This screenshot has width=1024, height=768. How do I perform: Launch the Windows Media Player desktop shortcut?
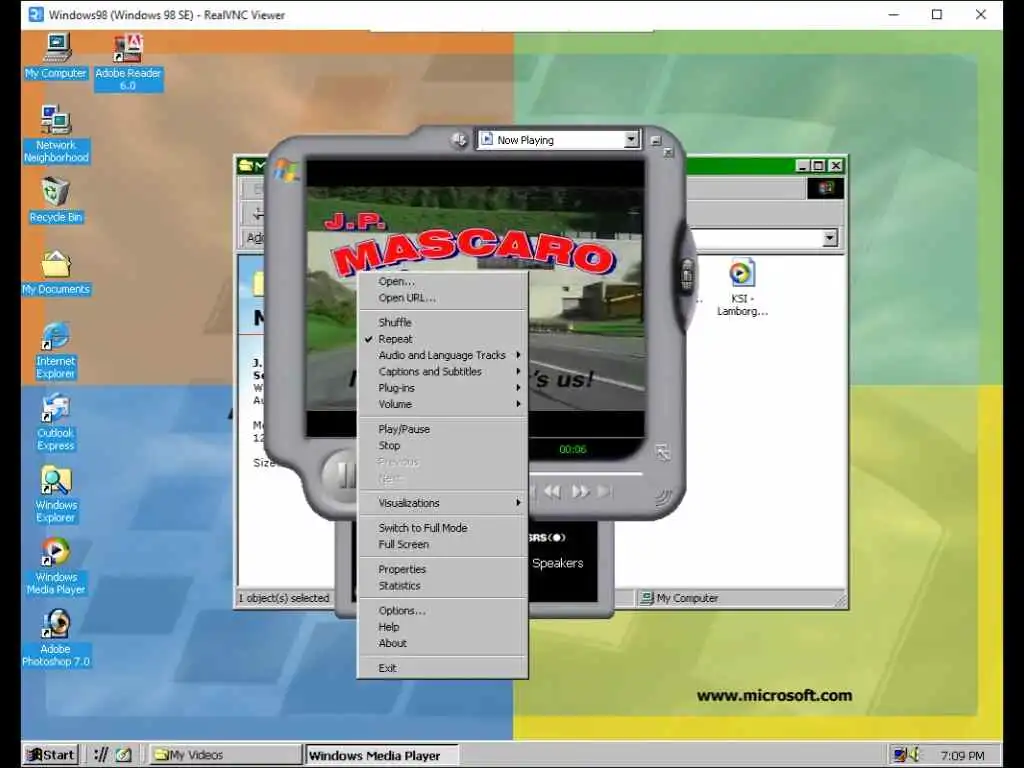[x=56, y=566]
